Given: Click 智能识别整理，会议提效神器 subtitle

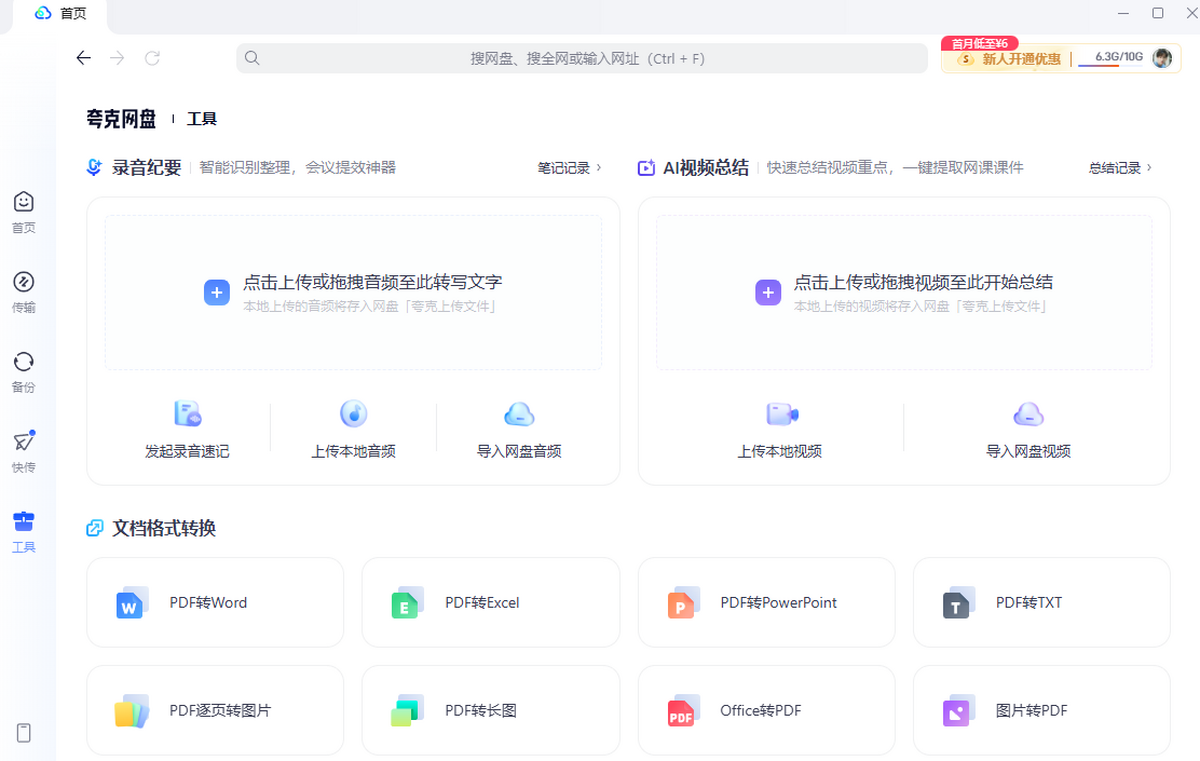Looking at the screenshot, I should pos(297,168).
